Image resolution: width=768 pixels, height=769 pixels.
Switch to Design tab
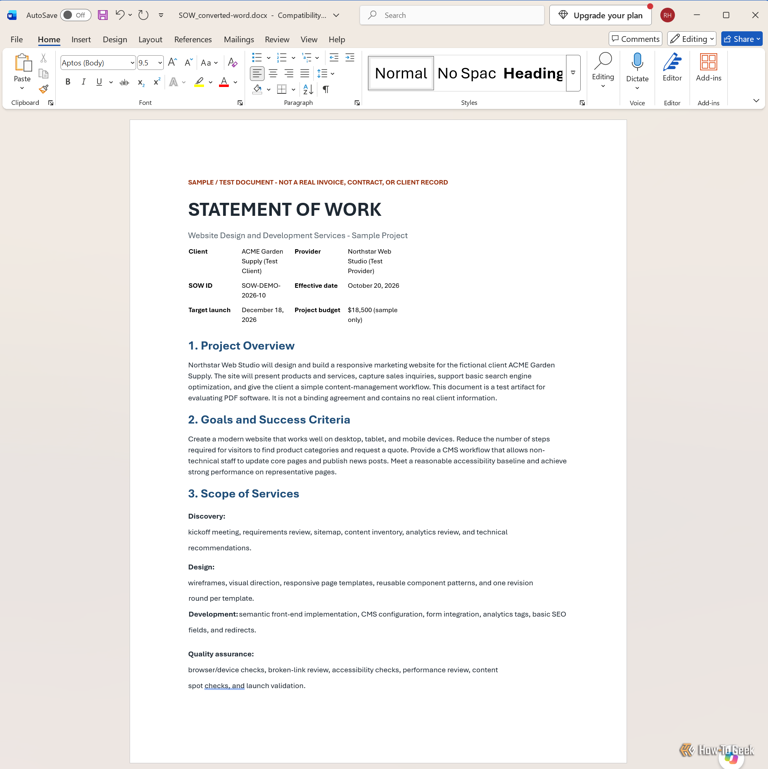click(115, 39)
